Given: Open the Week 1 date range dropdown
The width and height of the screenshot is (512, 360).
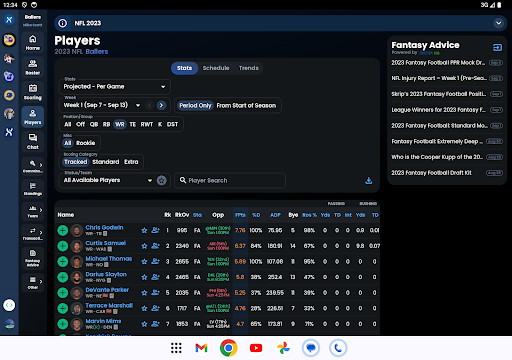Looking at the screenshot, I should coord(101,105).
